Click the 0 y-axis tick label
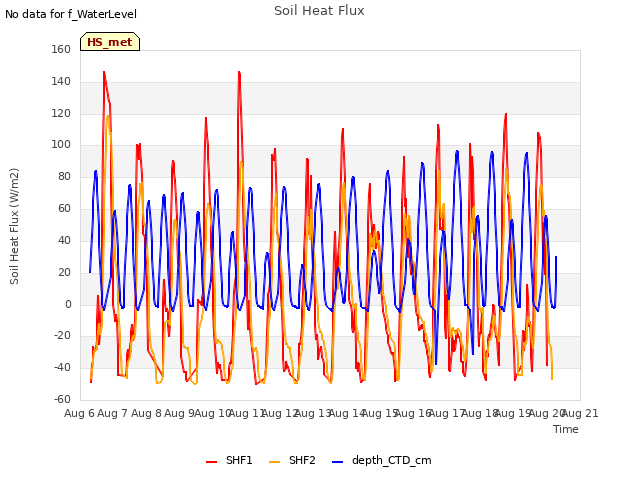 (x=68, y=304)
